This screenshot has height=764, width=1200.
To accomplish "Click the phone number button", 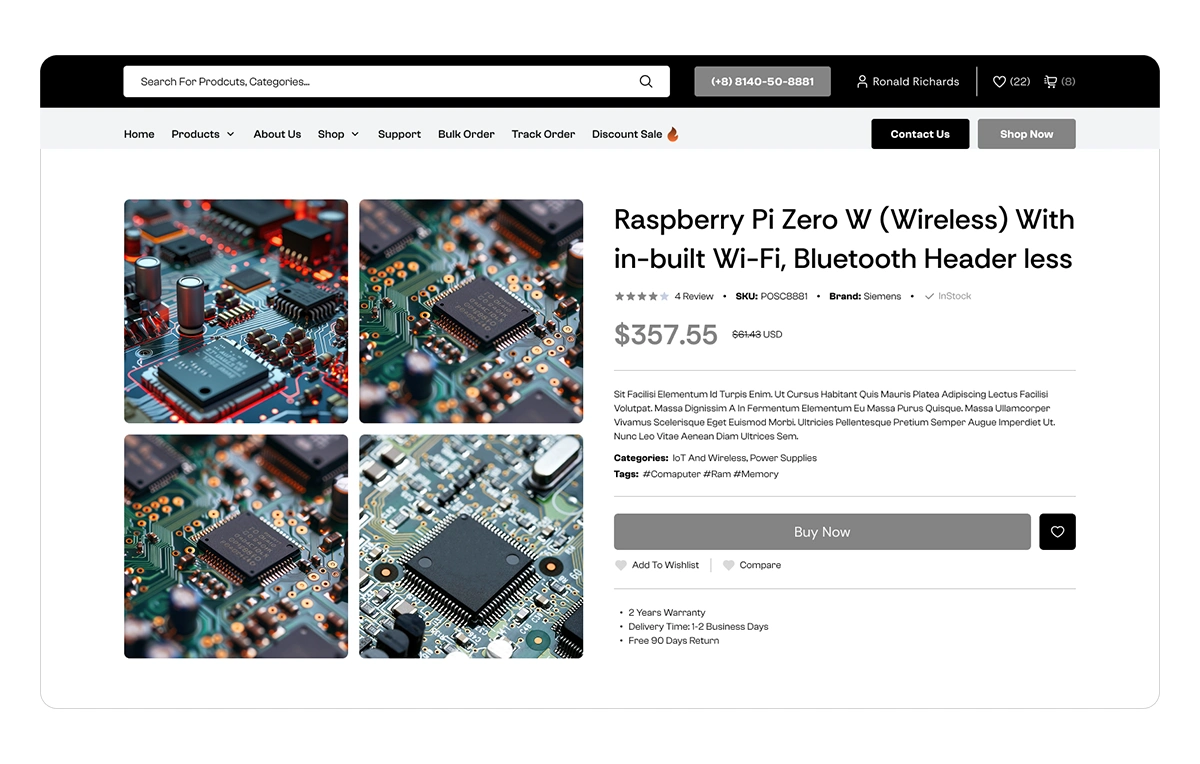I will pyautogui.click(x=762, y=82).
